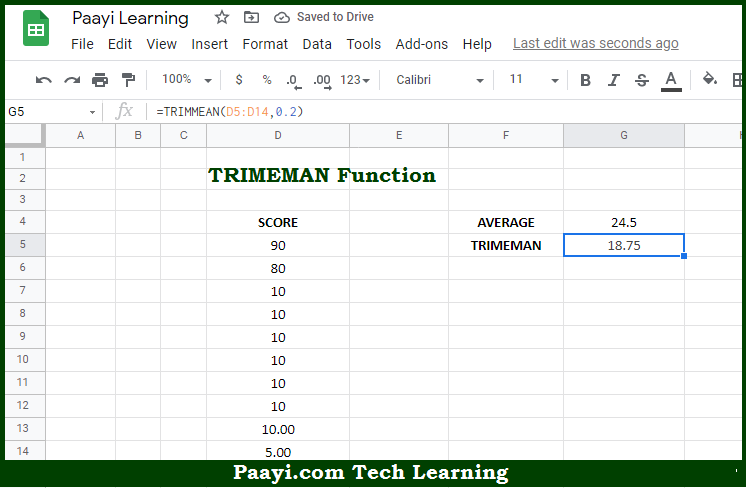This screenshot has height=488, width=746.
Task: Open the Insert menu
Action: 209,44
